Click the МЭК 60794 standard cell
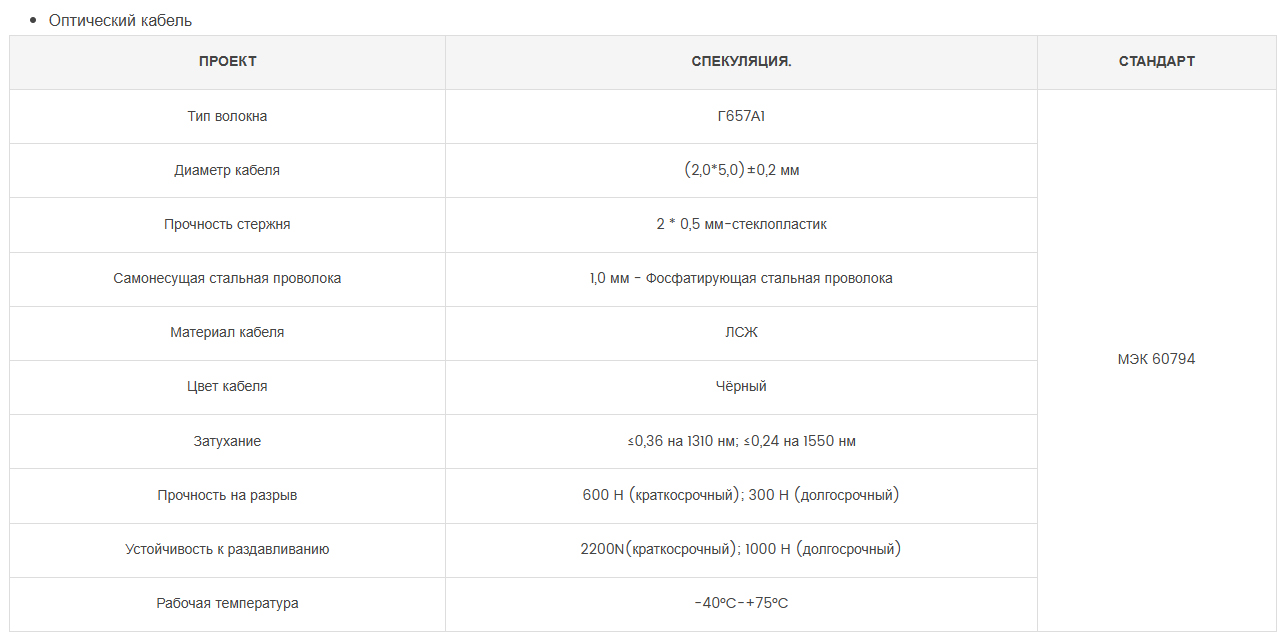The image size is (1282, 637). point(1156,359)
